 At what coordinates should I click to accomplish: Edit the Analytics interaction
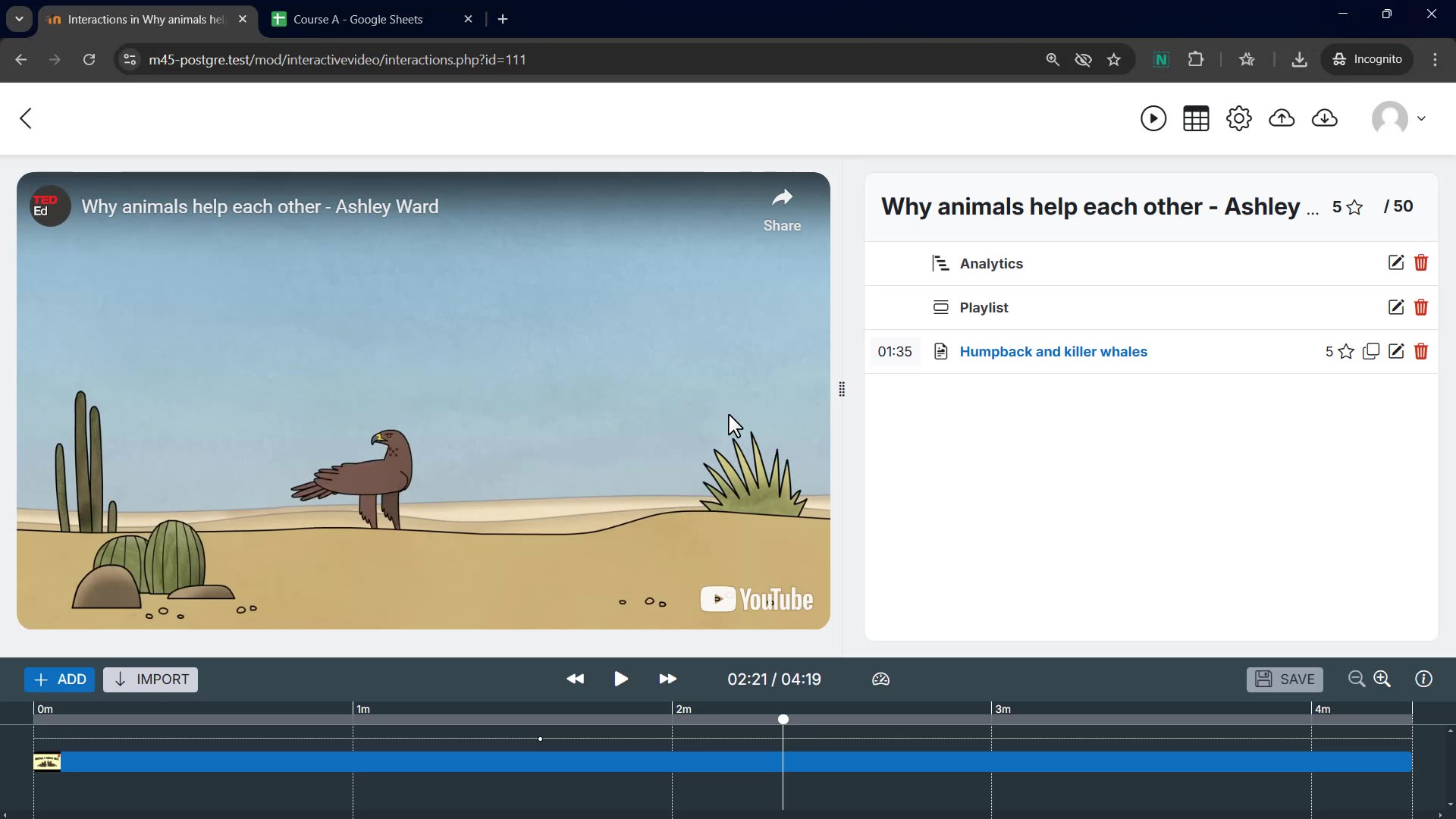click(x=1396, y=262)
